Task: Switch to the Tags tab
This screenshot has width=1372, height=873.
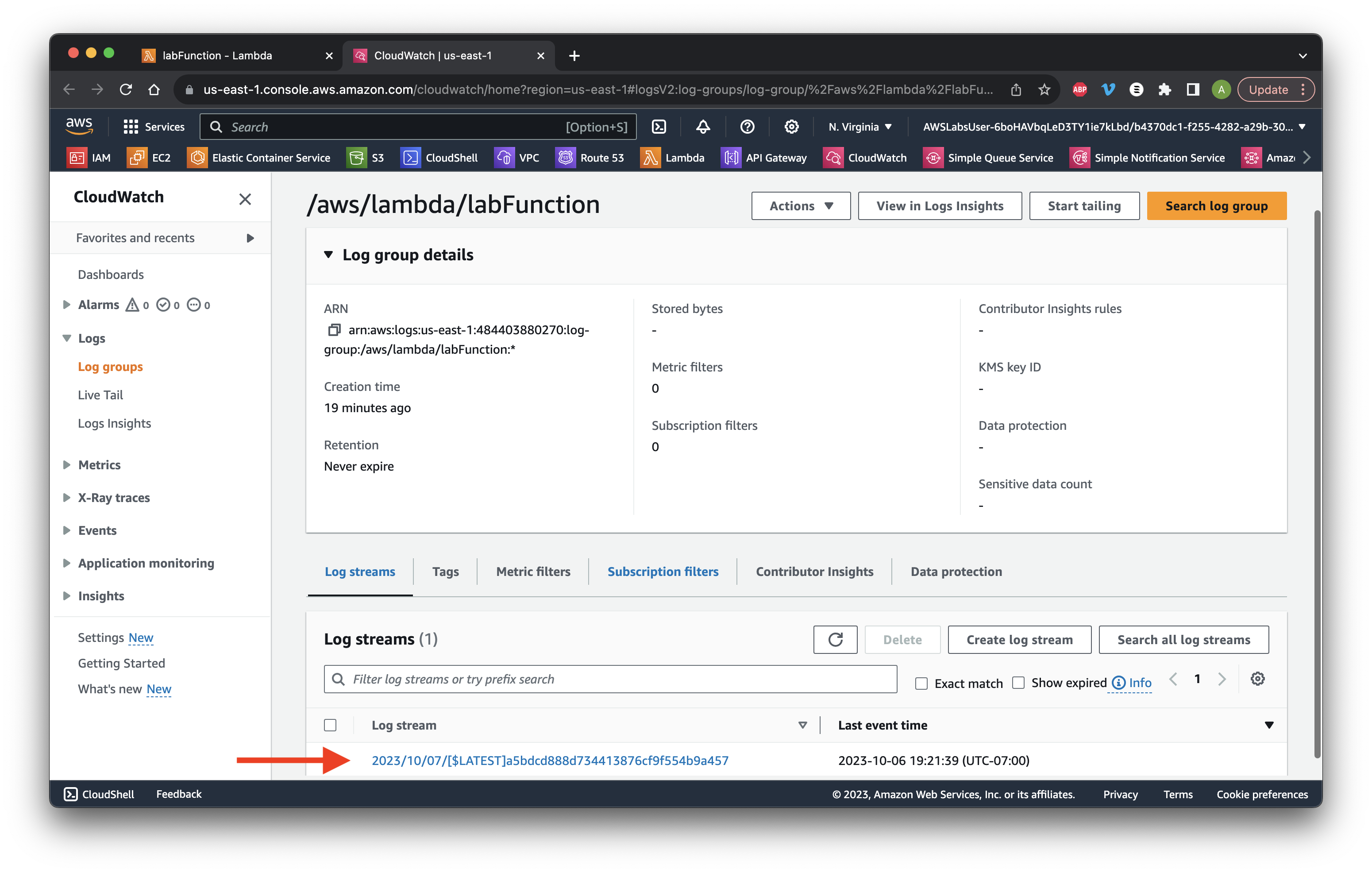Action: (x=445, y=571)
